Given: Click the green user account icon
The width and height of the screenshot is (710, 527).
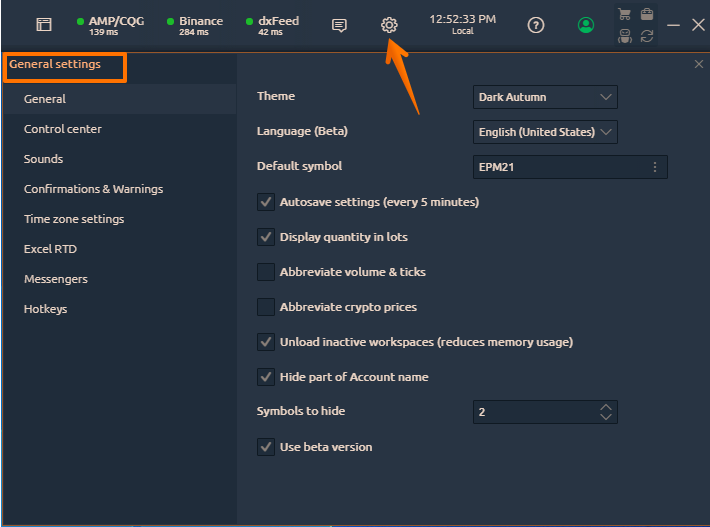Looking at the screenshot, I should 586,25.
